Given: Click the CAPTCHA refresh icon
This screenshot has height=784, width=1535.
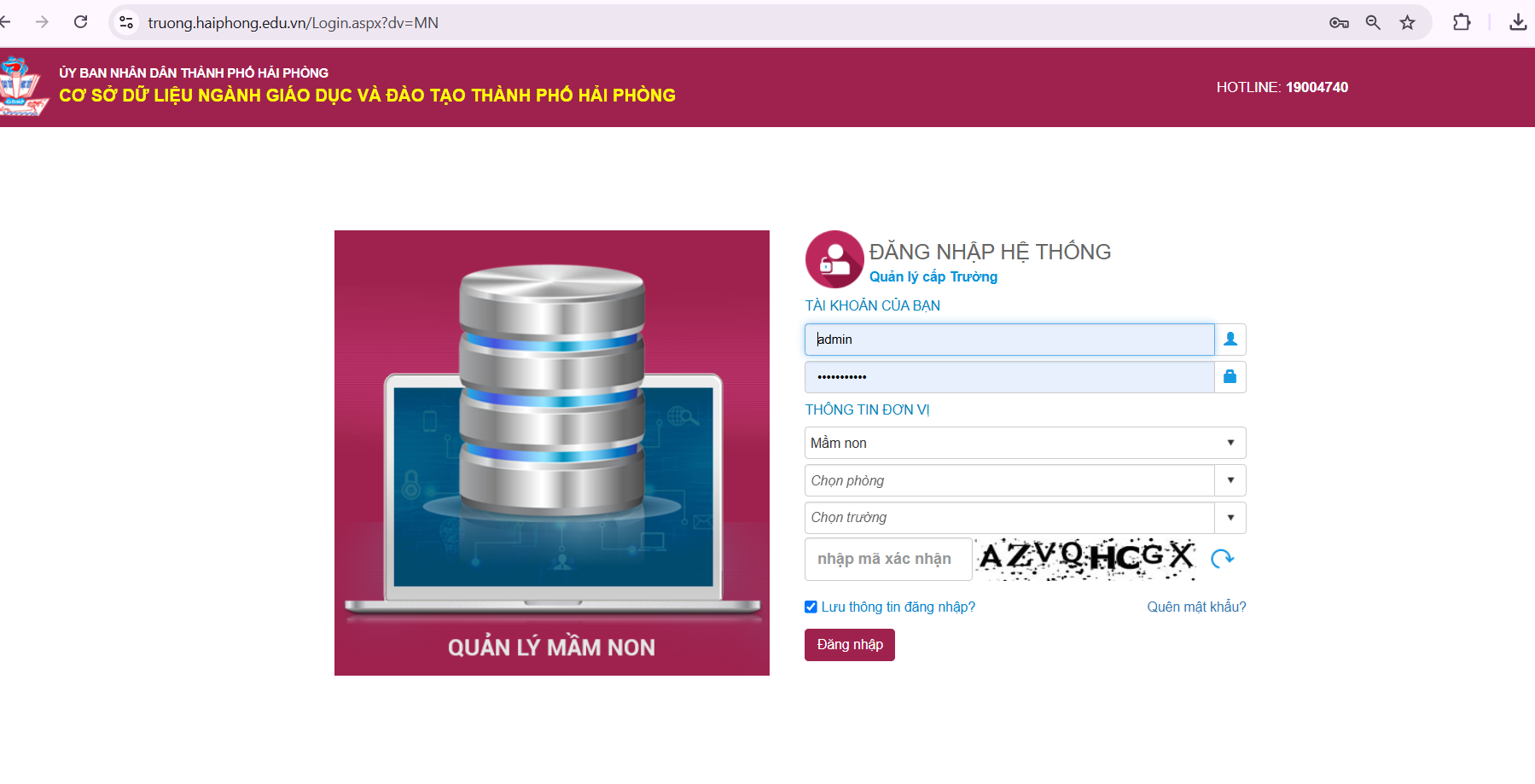Looking at the screenshot, I should [x=1222, y=559].
